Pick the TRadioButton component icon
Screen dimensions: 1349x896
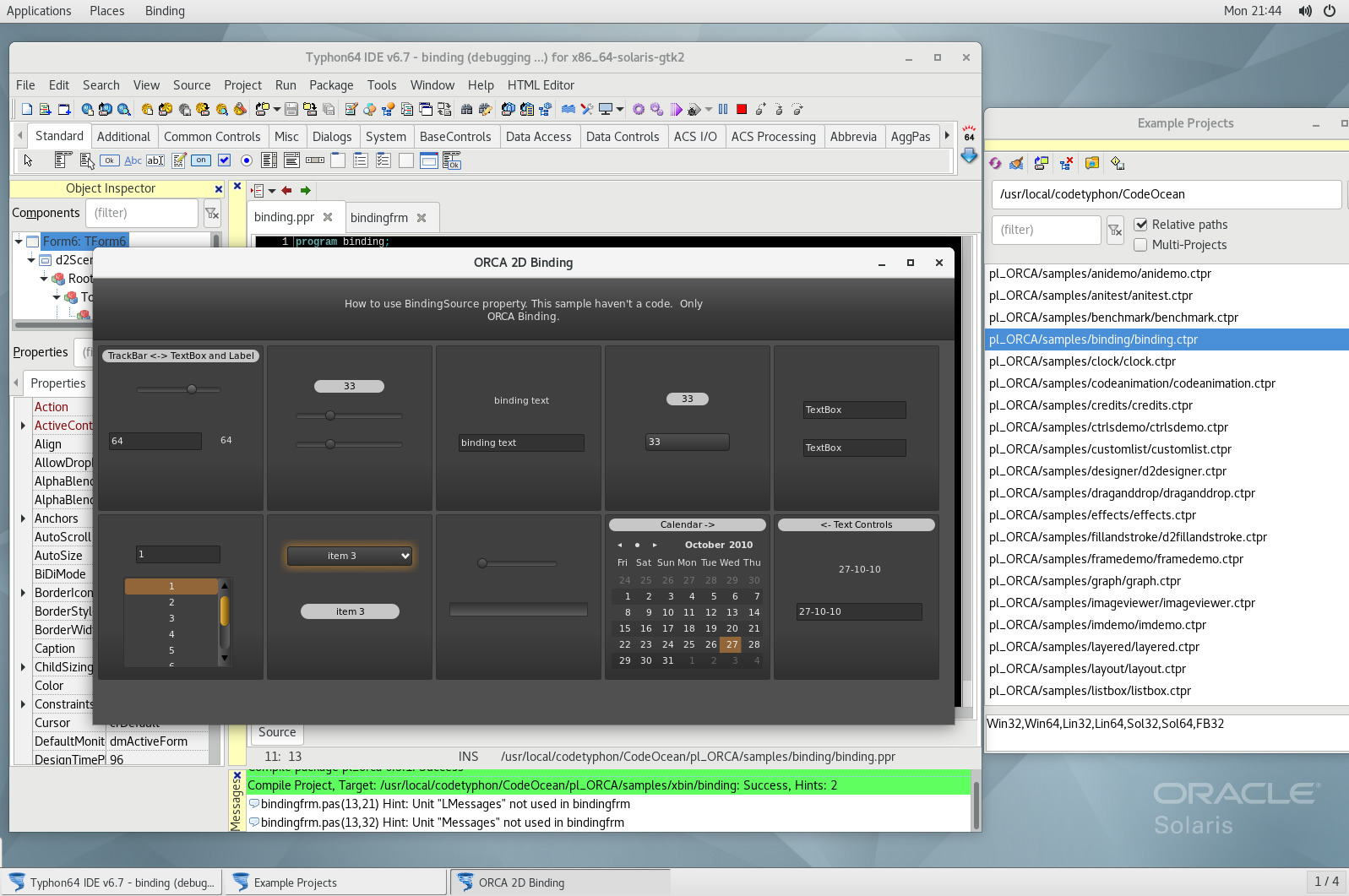tap(247, 160)
